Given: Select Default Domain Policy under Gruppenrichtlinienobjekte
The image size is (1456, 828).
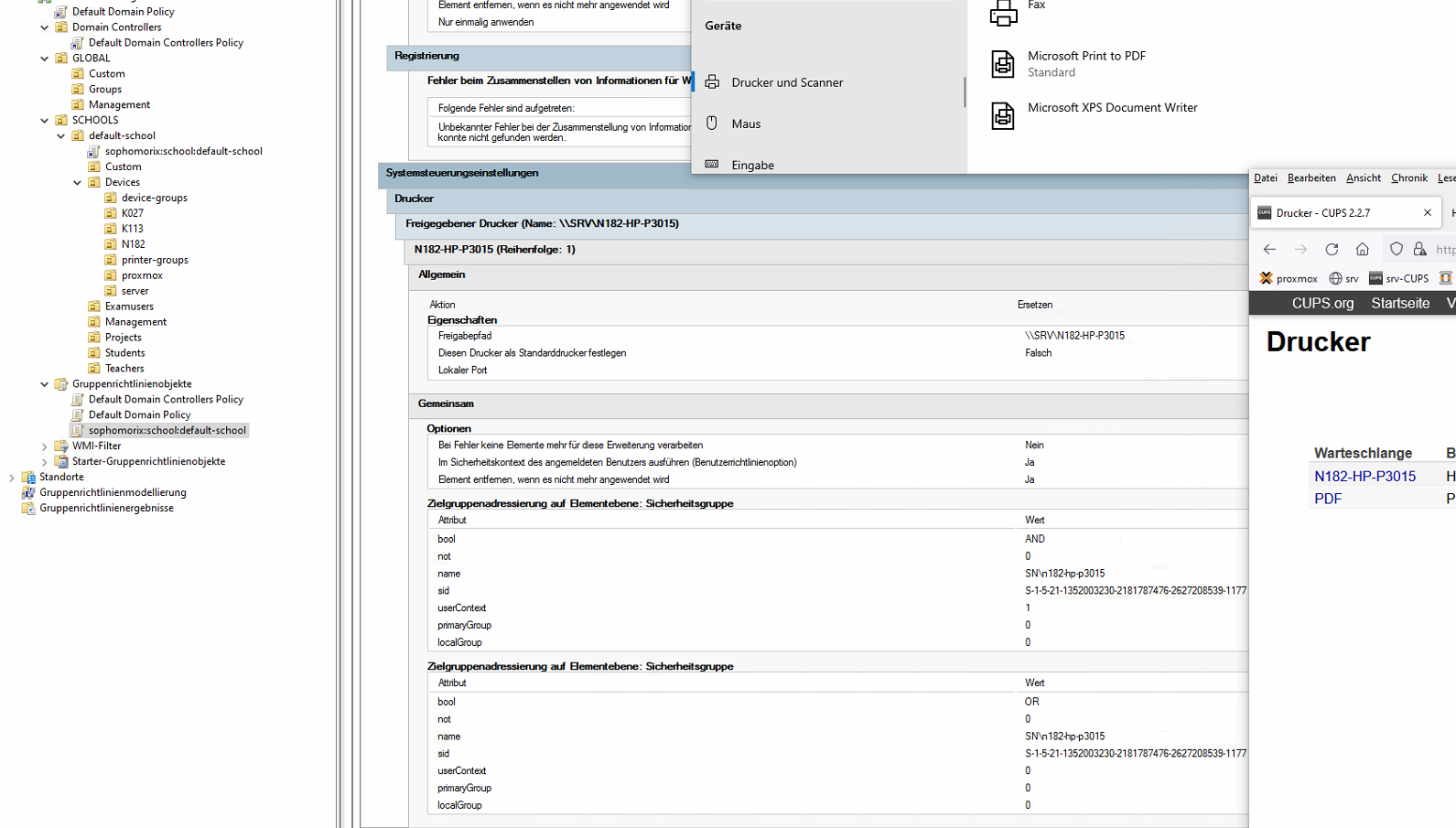Looking at the screenshot, I should (139, 414).
